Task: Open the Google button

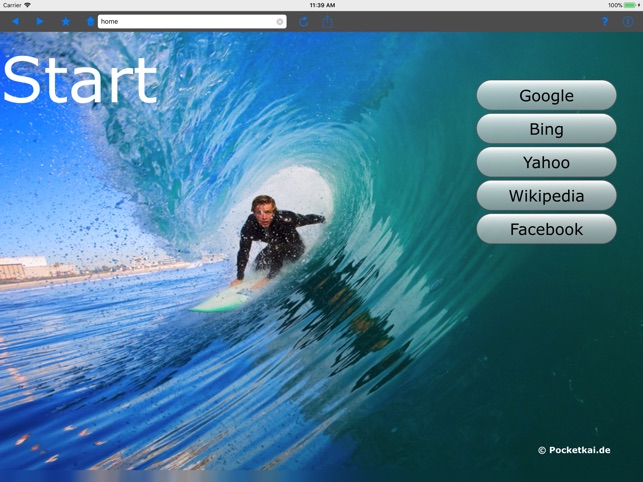Action: pyautogui.click(x=546, y=95)
